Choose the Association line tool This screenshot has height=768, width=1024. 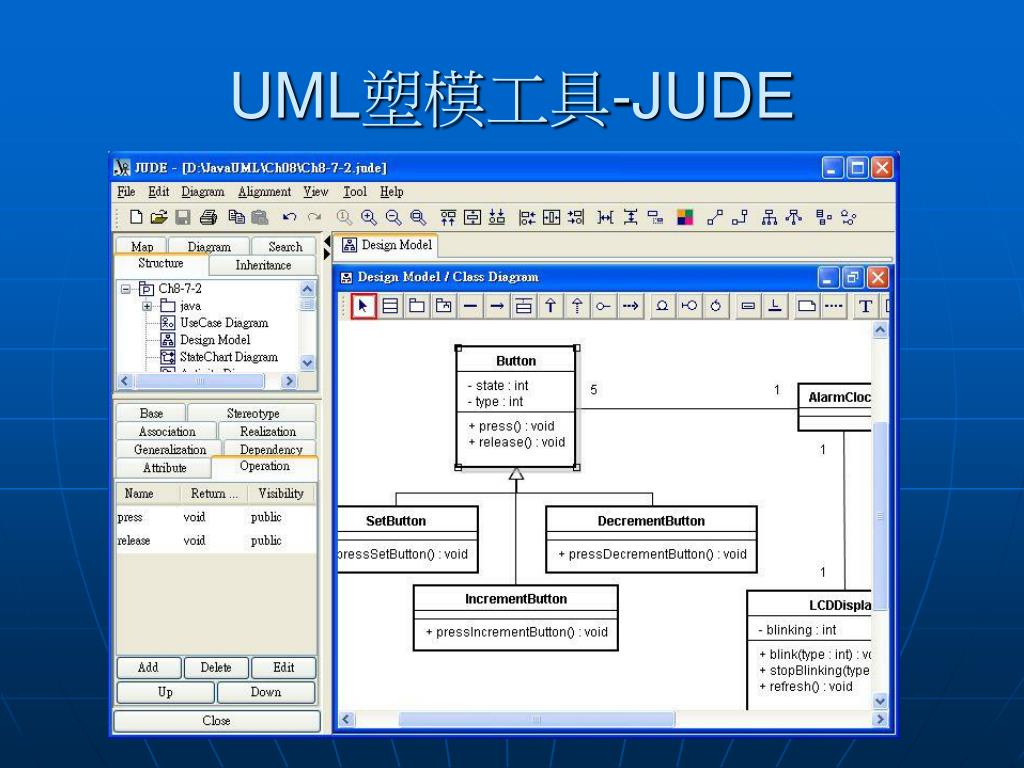click(x=470, y=306)
